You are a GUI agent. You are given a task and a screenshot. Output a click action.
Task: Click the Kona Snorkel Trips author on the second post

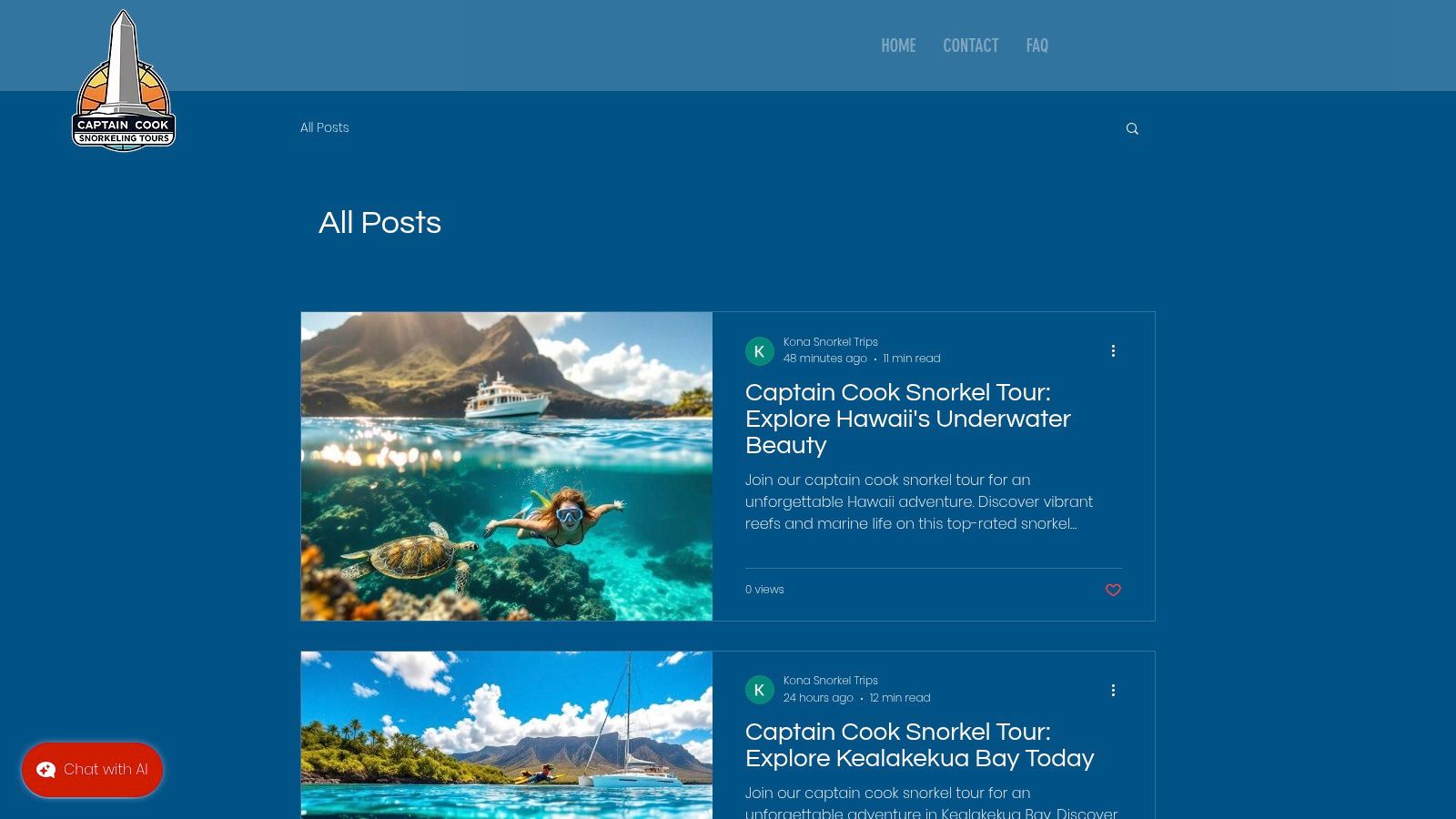[x=831, y=681]
